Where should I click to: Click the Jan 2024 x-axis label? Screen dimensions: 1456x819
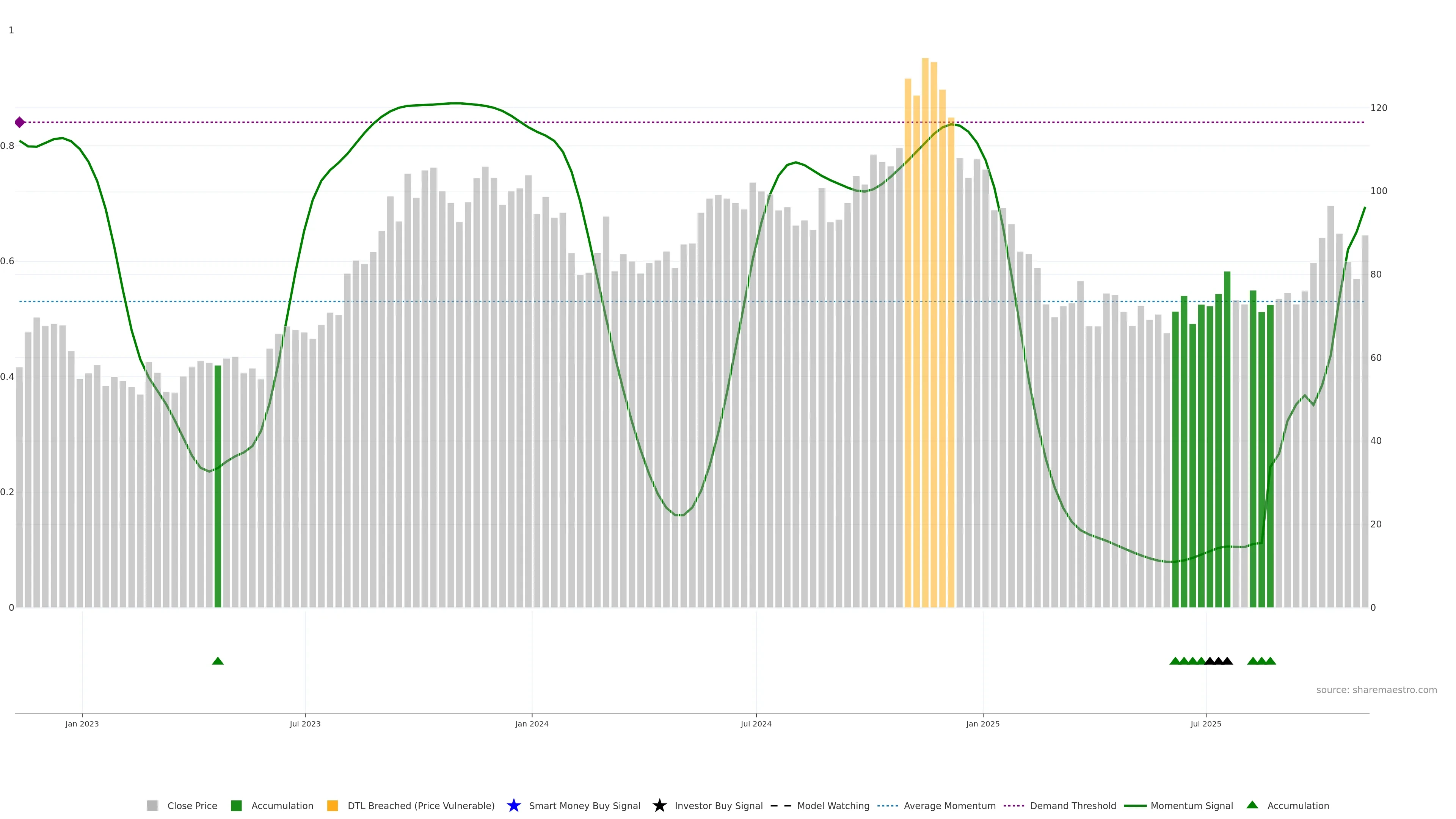click(x=531, y=723)
